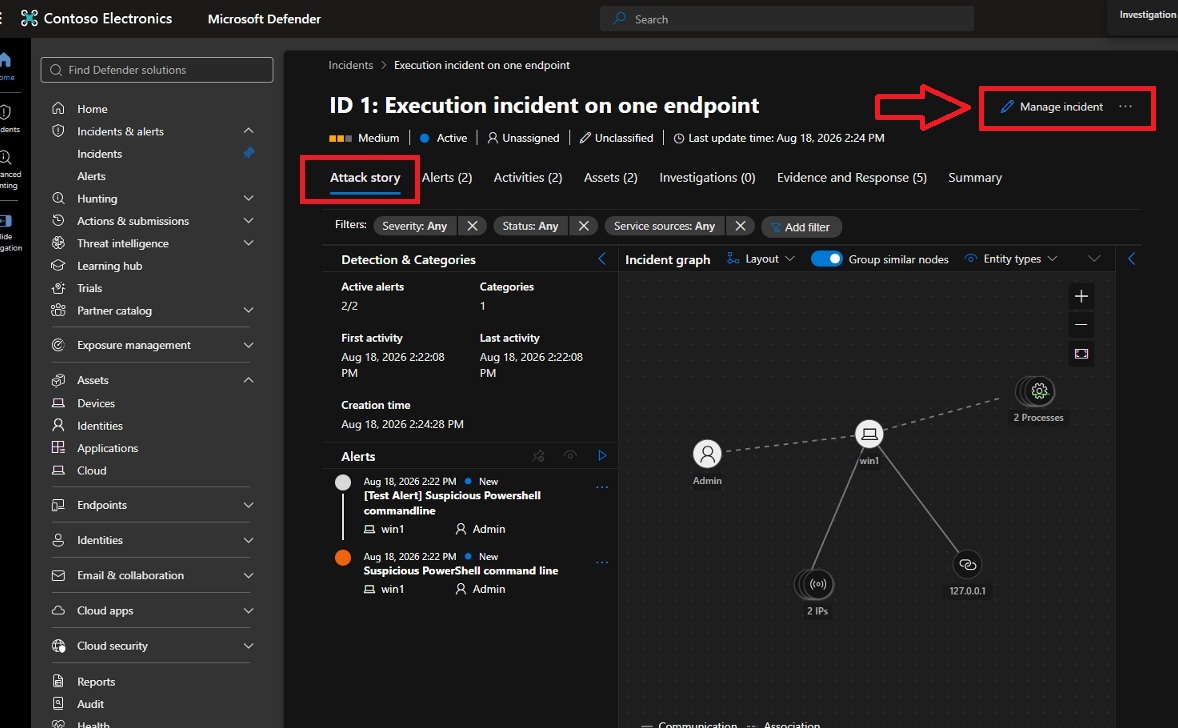Click the Hunting magnifier icon
The image size is (1178, 728).
(58, 198)
